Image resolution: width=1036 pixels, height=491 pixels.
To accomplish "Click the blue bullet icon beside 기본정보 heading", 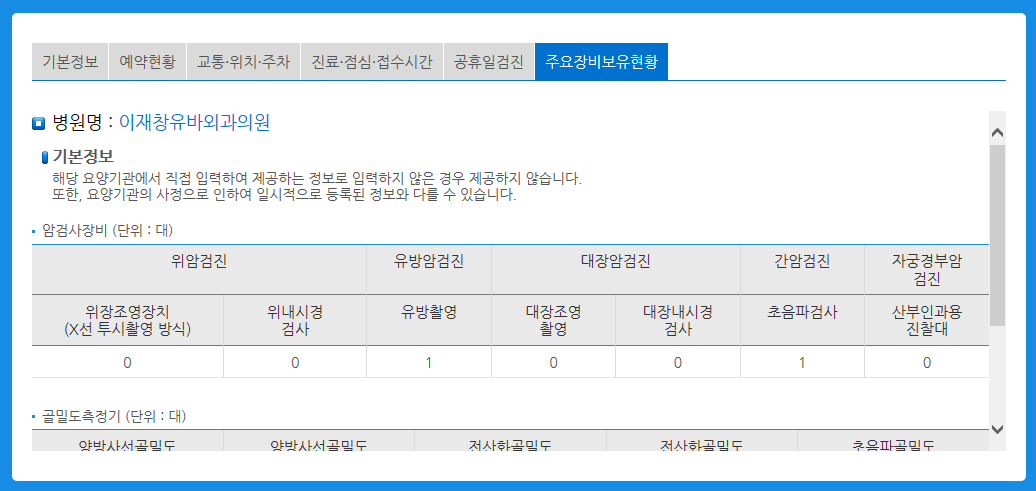I will (45, 157).
